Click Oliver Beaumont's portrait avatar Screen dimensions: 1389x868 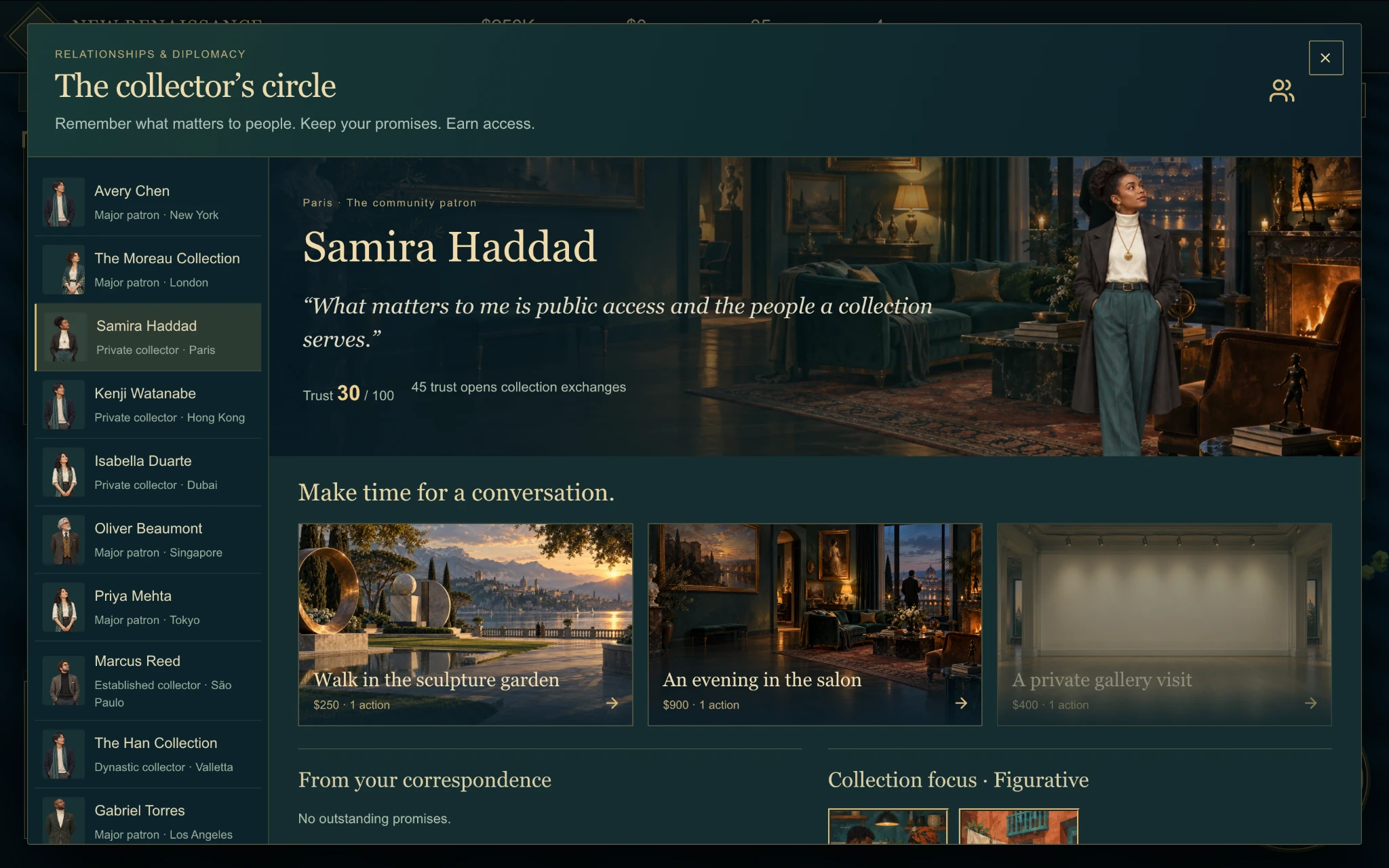point(64,540)
